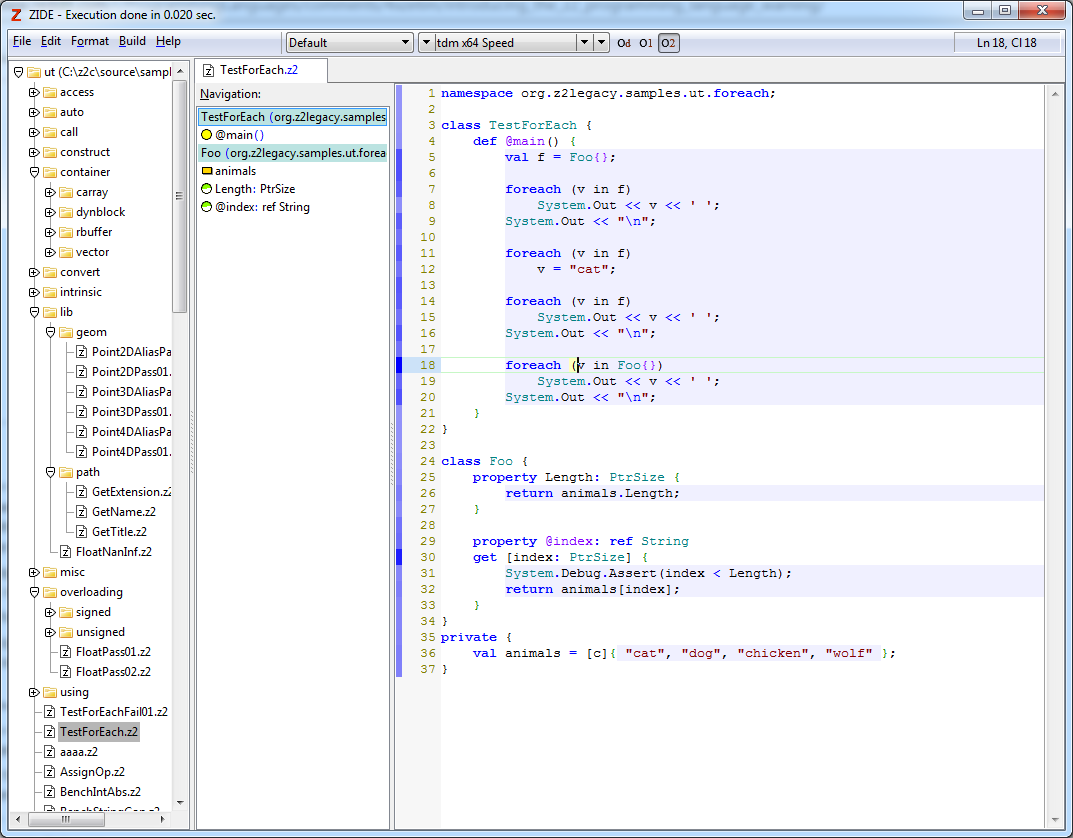Viewport: 1073px width, 838px height.
Task: Open the Format menu
Action: [x=90, y=41]
